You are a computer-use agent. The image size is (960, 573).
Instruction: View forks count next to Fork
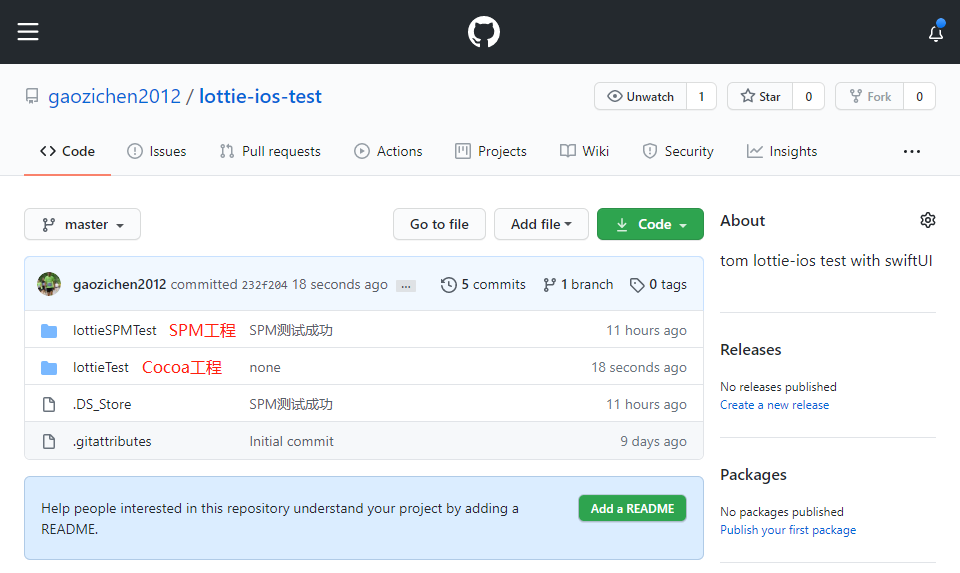click(919, 97)
